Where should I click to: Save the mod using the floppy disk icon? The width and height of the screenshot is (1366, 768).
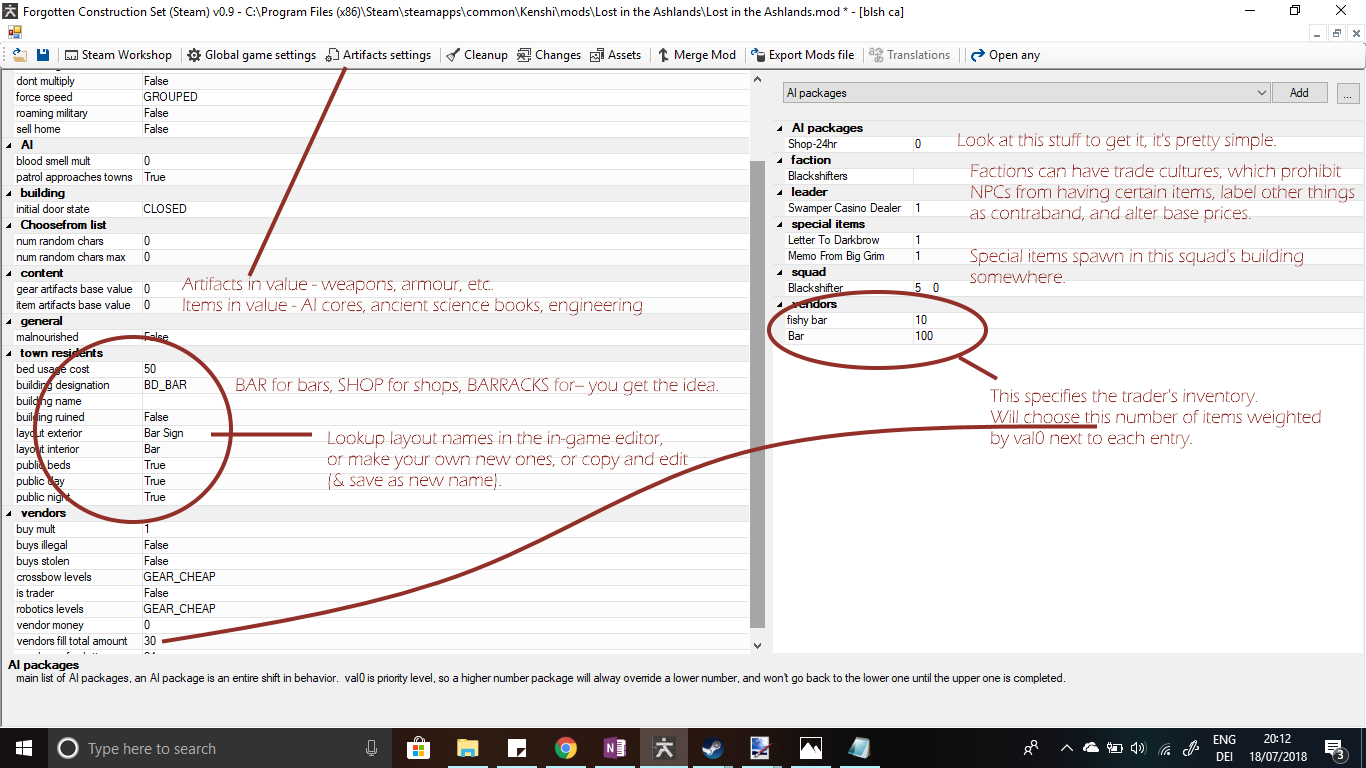click(x=43, y=55)
